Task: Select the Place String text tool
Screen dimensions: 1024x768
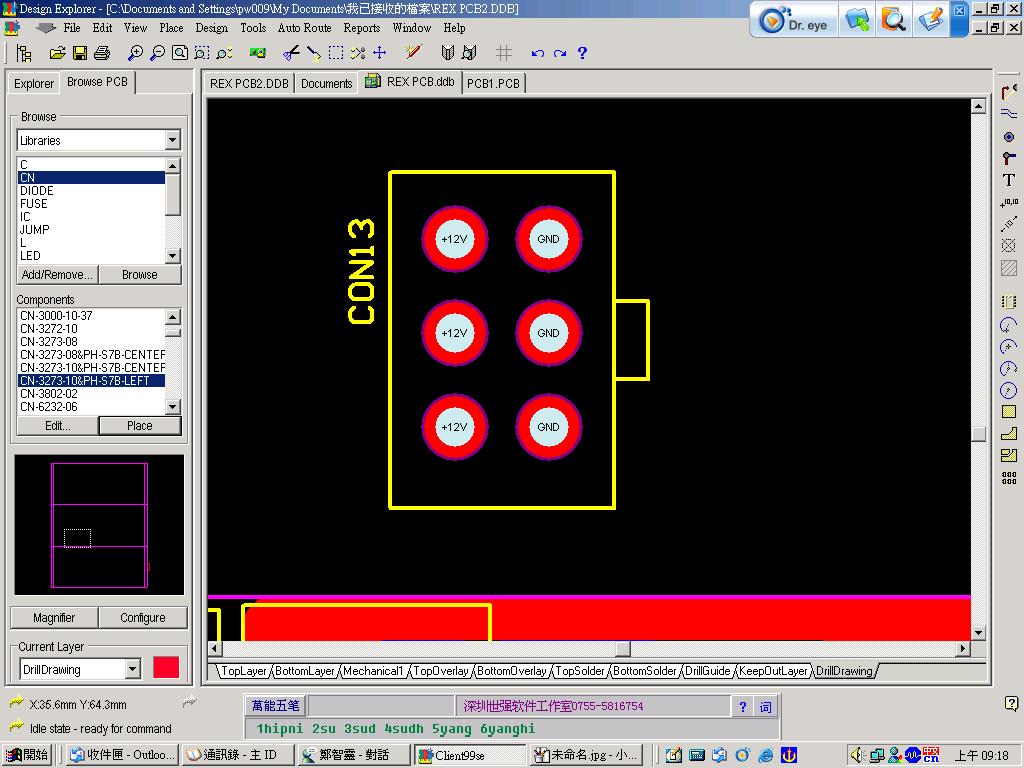Action: (1009, 180)
